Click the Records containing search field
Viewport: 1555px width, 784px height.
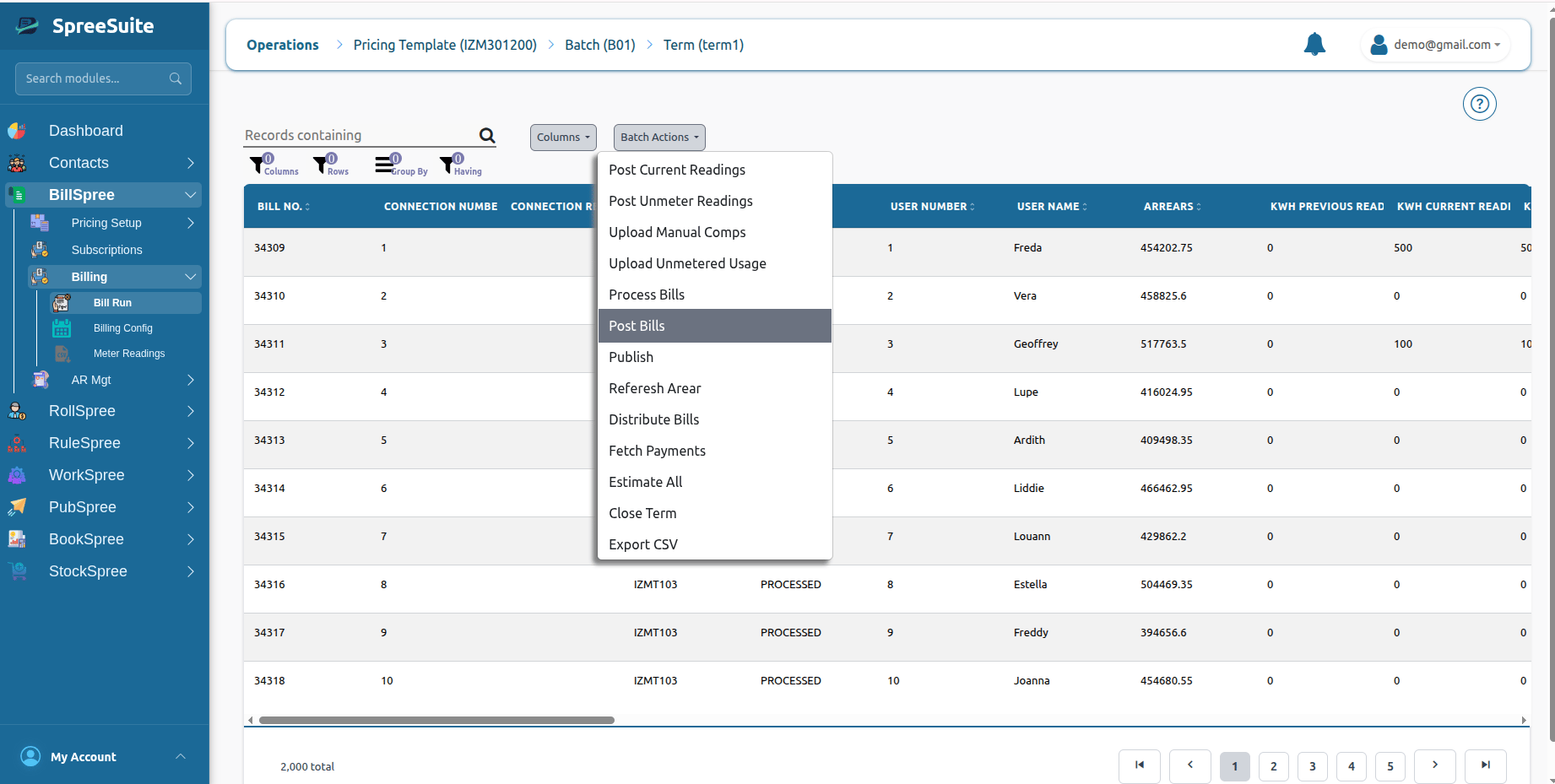click(360, 135)
